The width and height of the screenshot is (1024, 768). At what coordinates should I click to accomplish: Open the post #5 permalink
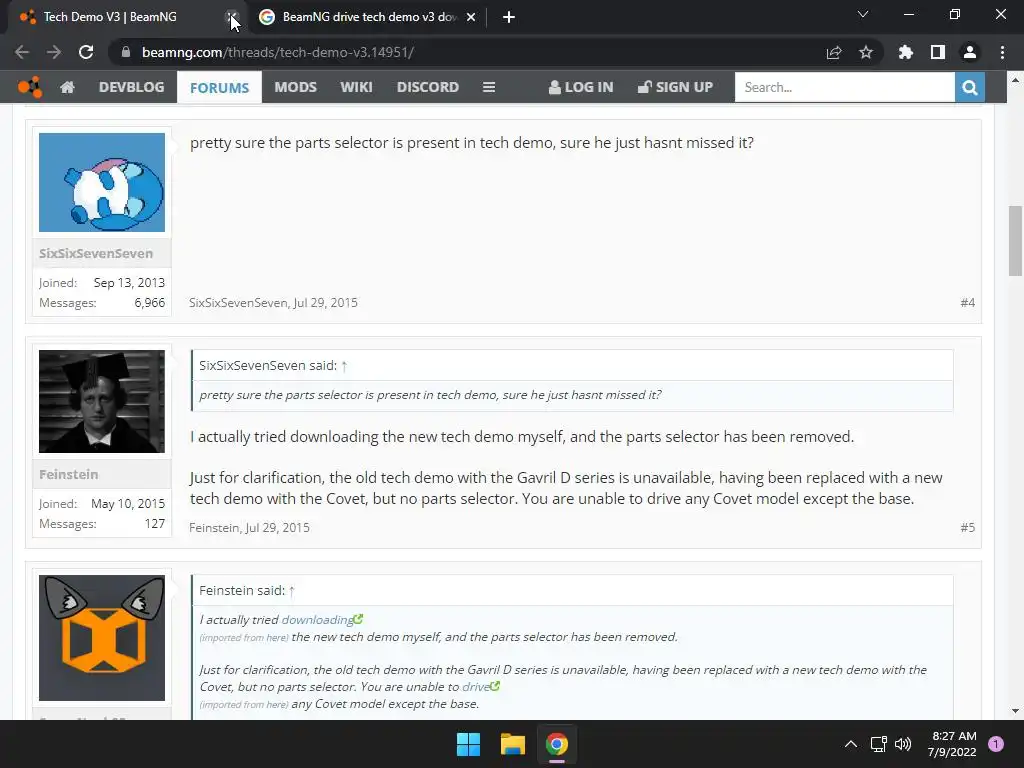pos(967,528)
